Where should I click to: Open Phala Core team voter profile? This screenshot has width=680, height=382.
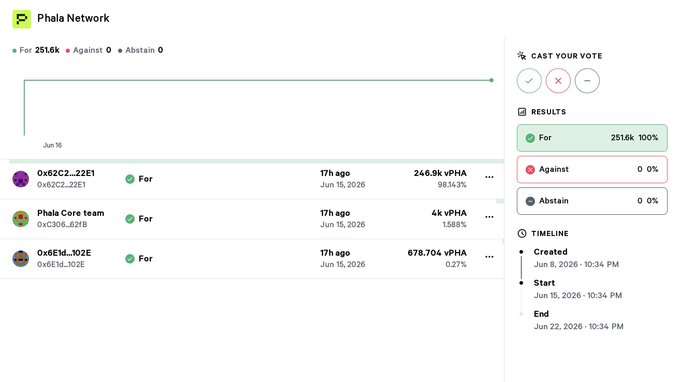[71, 213]
